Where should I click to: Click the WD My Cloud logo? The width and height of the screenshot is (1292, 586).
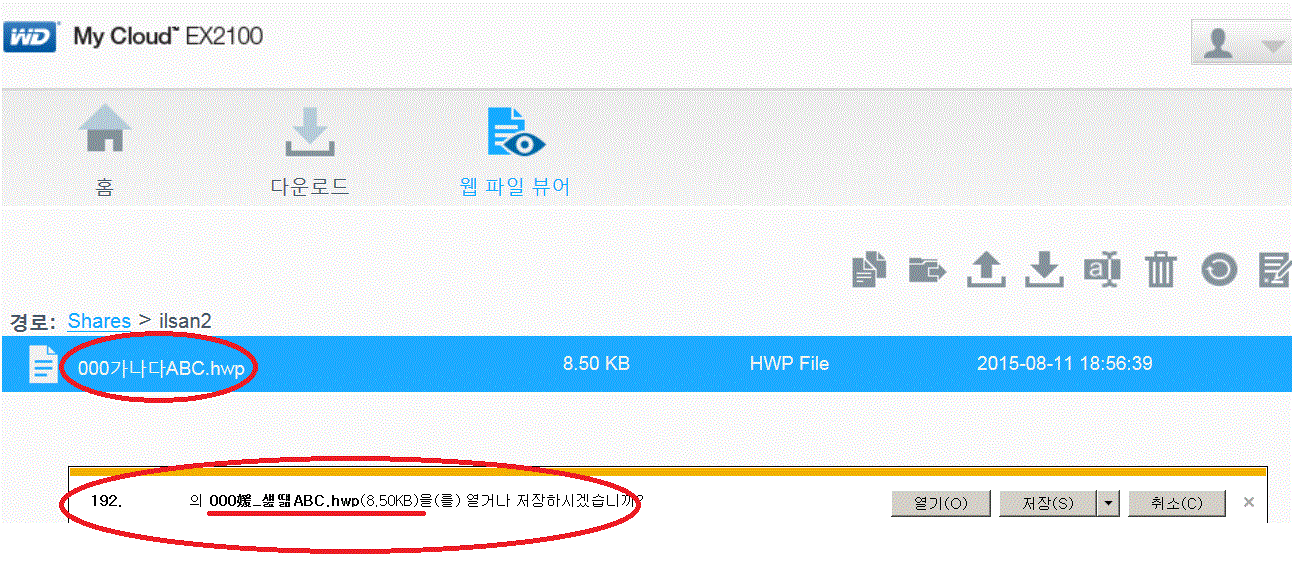(x=134, y=38)
